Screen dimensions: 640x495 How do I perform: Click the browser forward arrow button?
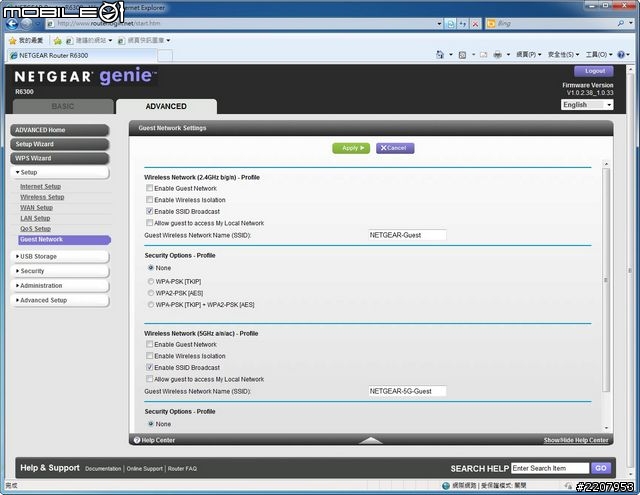point(27,24)
